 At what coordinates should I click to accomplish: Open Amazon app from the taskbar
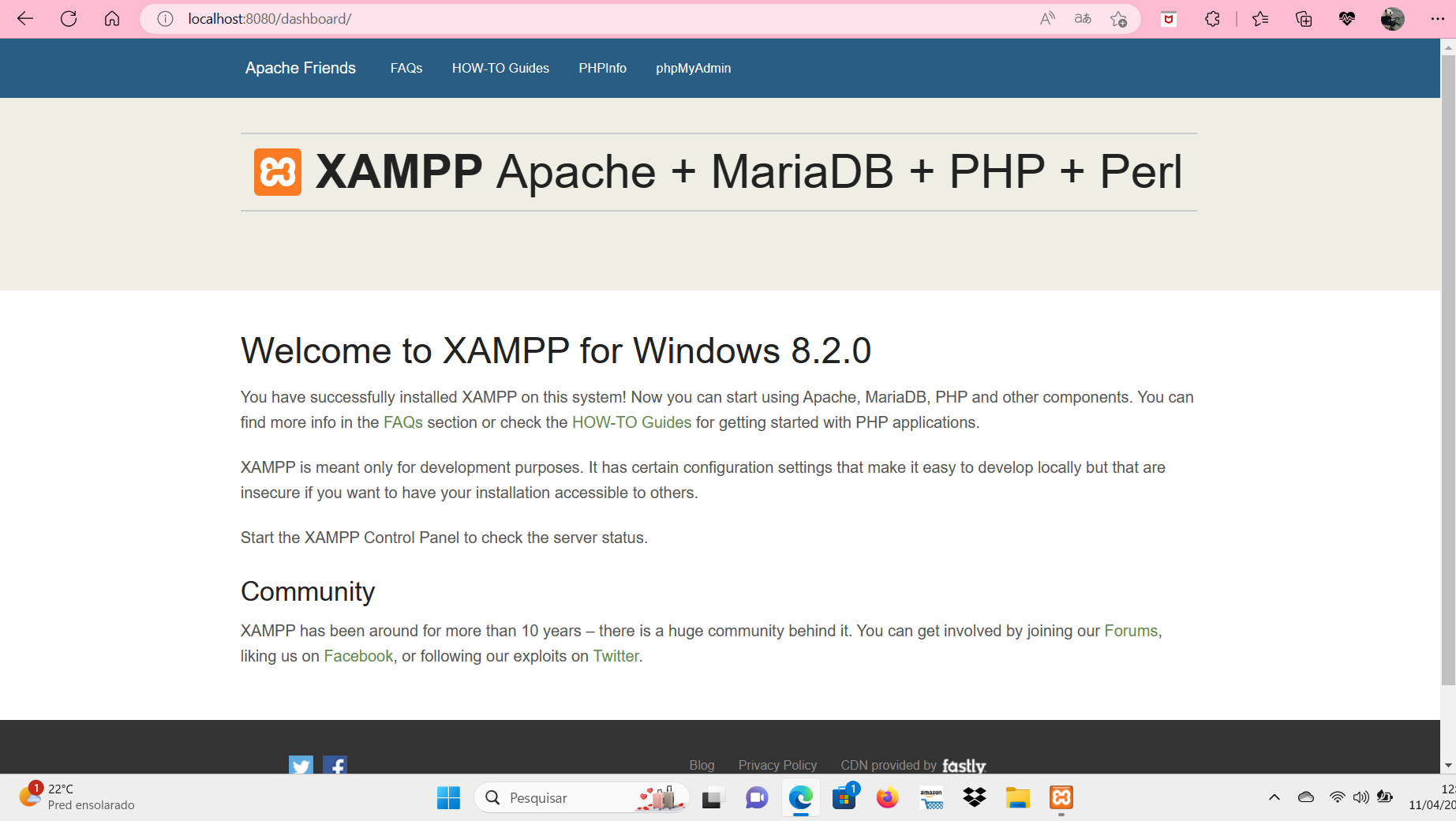(x=931, y=798)
